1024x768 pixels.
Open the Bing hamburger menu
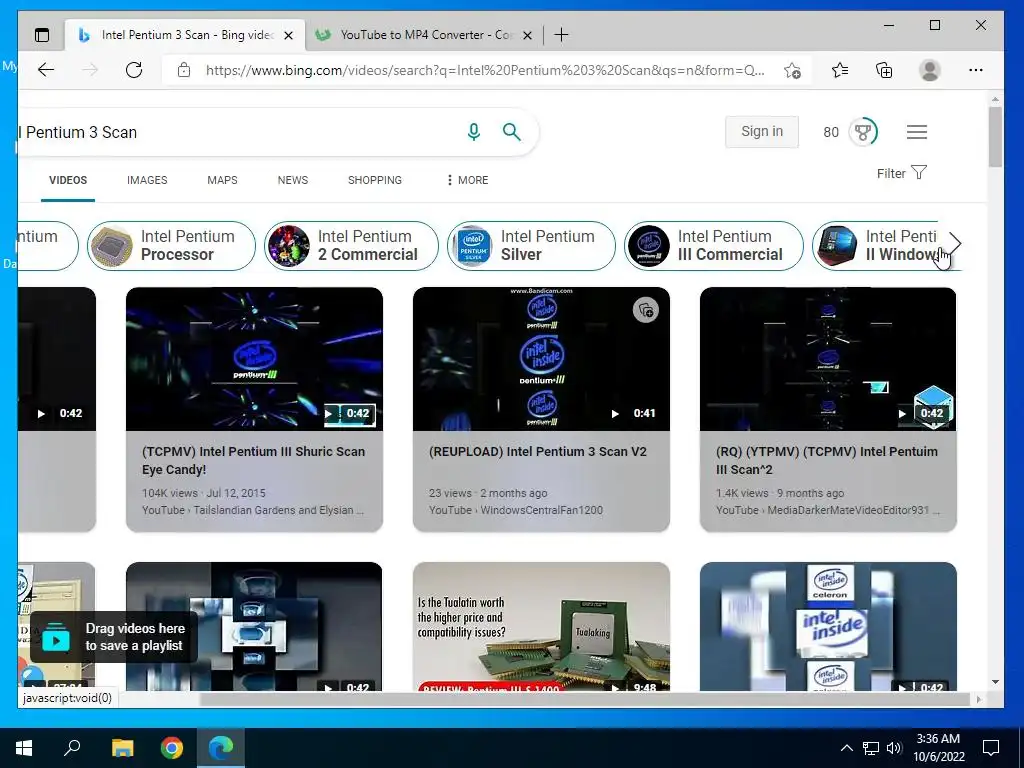tap(917, 132)
